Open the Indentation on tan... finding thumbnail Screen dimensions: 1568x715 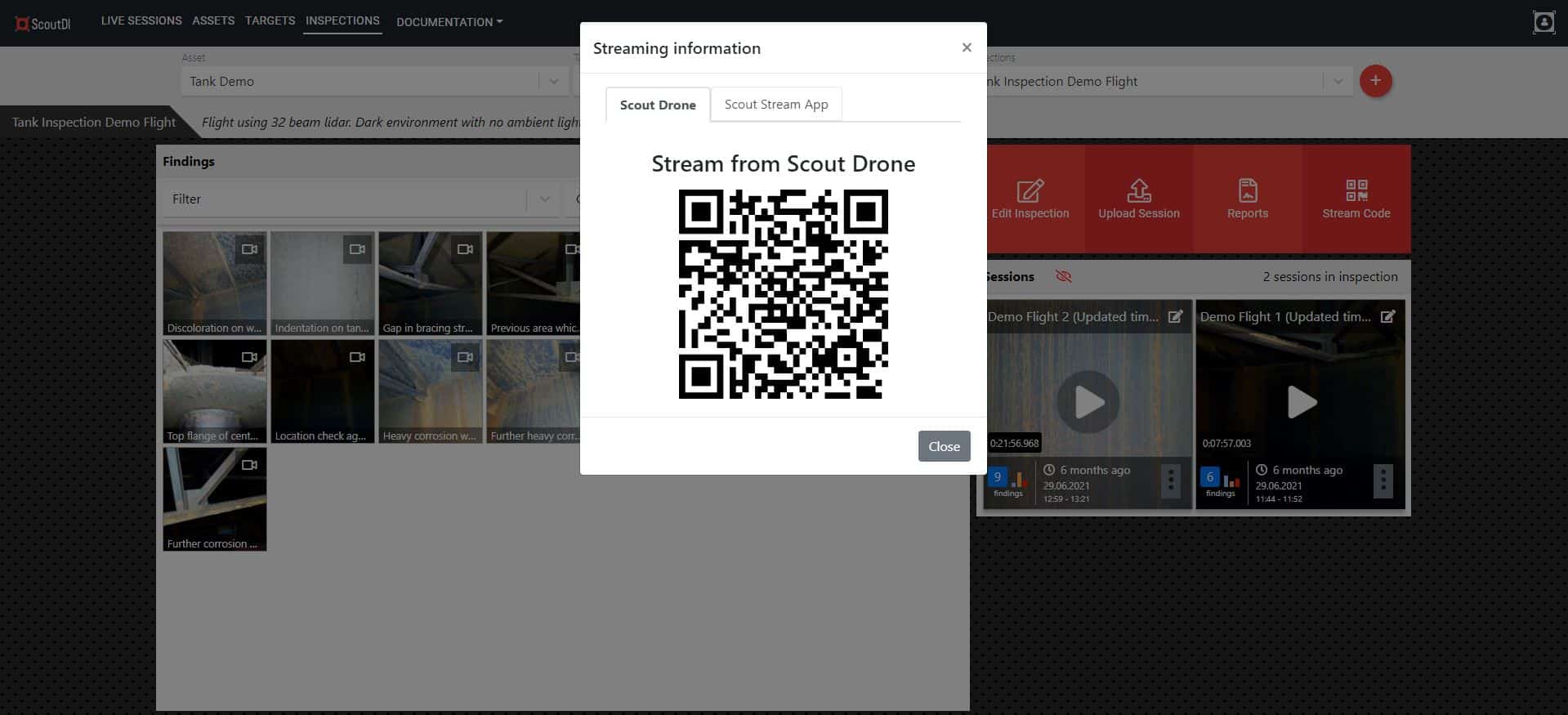322,284
